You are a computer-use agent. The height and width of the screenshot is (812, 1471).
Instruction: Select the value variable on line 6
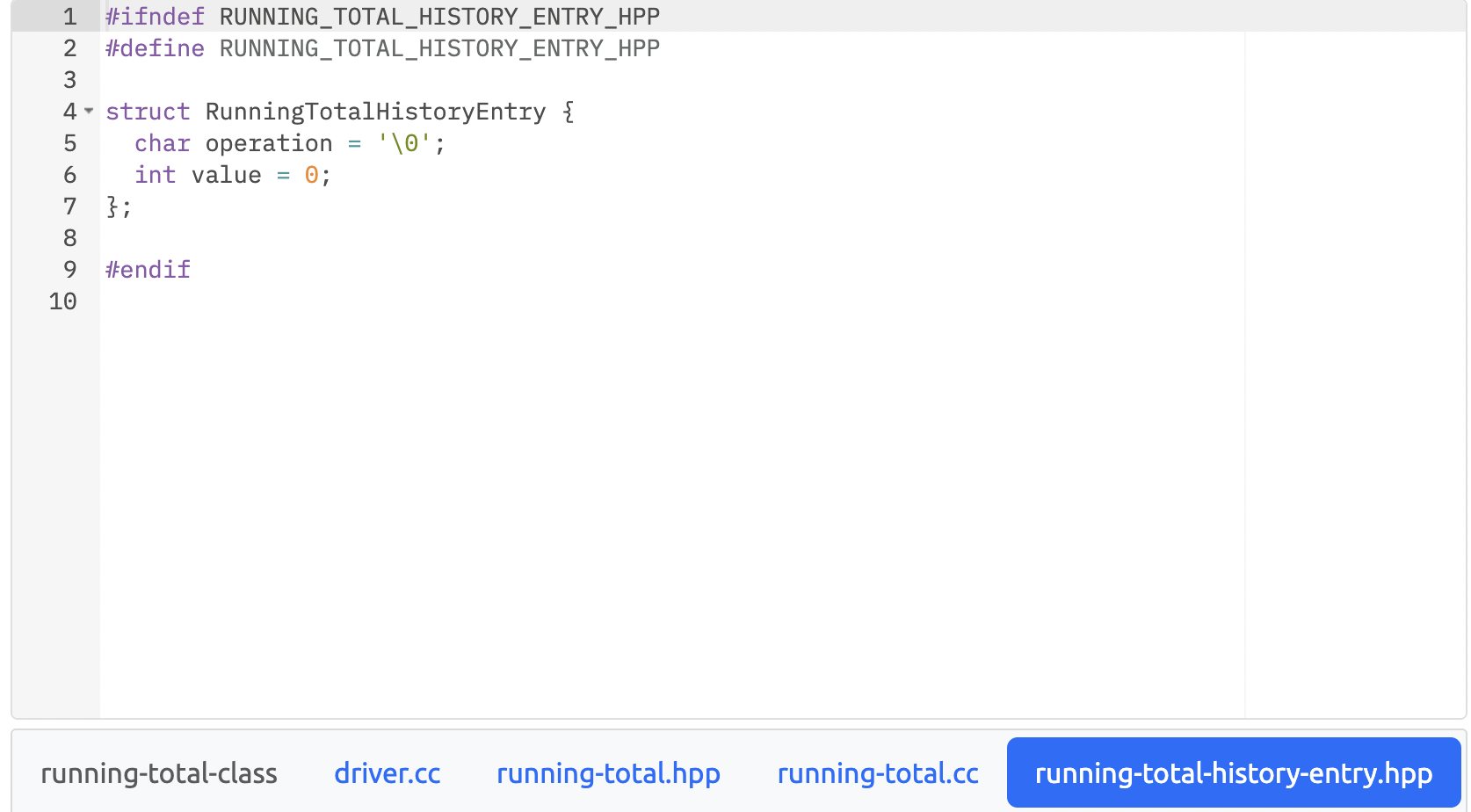tap(226, 175)
